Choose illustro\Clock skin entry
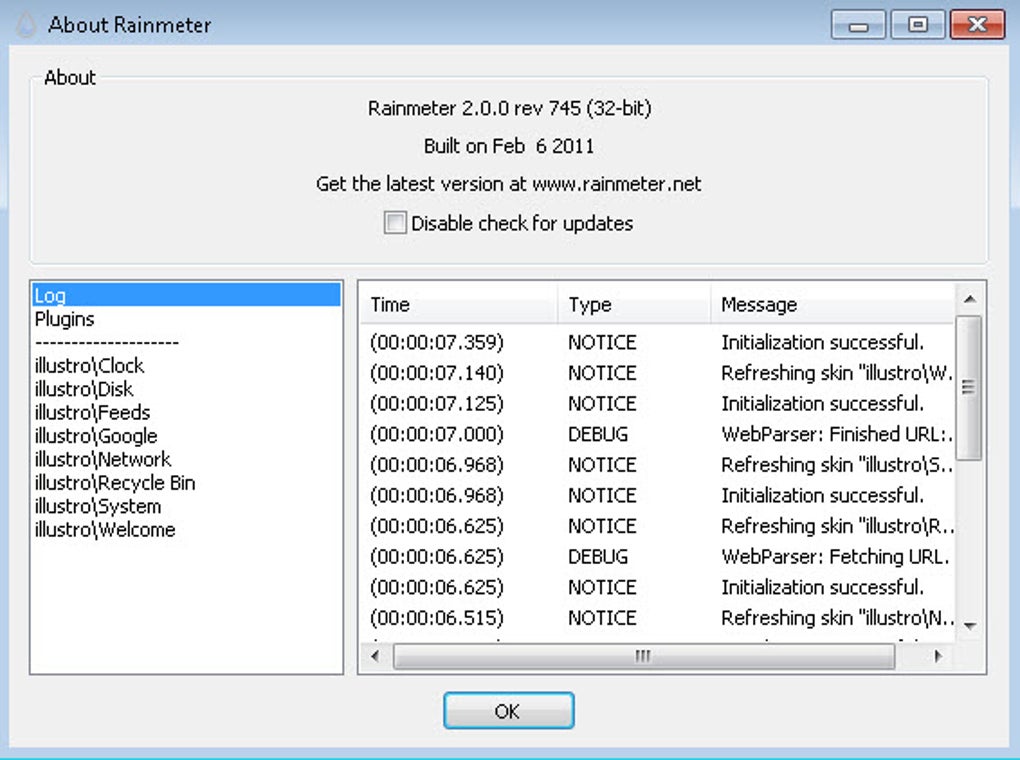Image resolution: width=1020 pixels, height=760 pixels. point(186,366)
